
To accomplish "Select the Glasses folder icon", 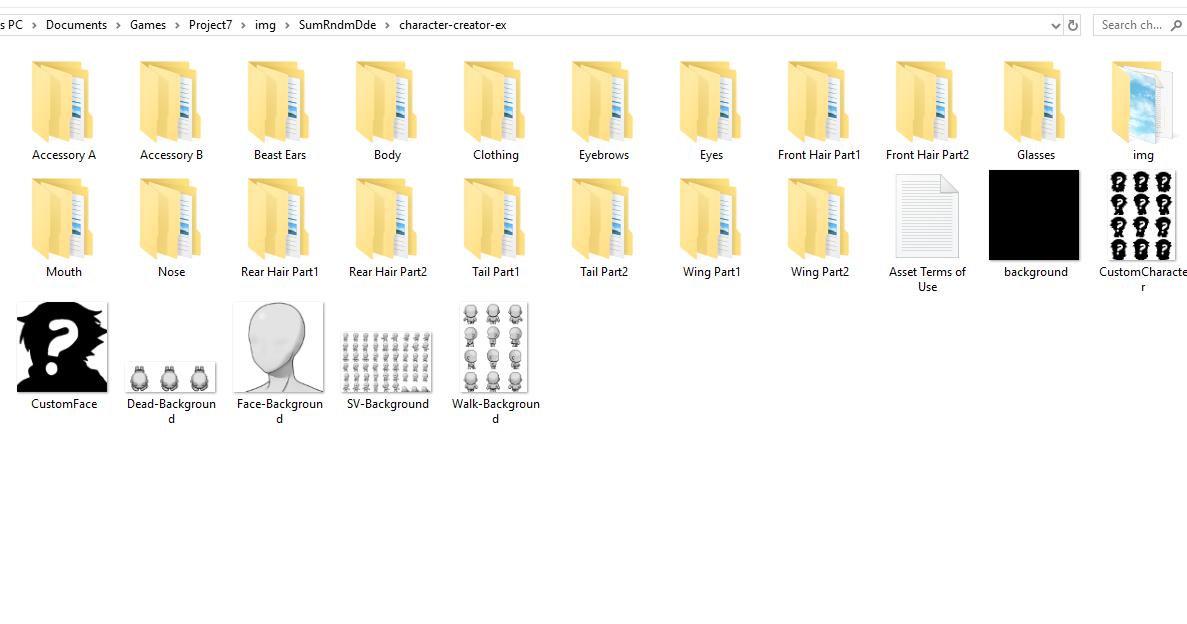I will (x=1035, y=102).
